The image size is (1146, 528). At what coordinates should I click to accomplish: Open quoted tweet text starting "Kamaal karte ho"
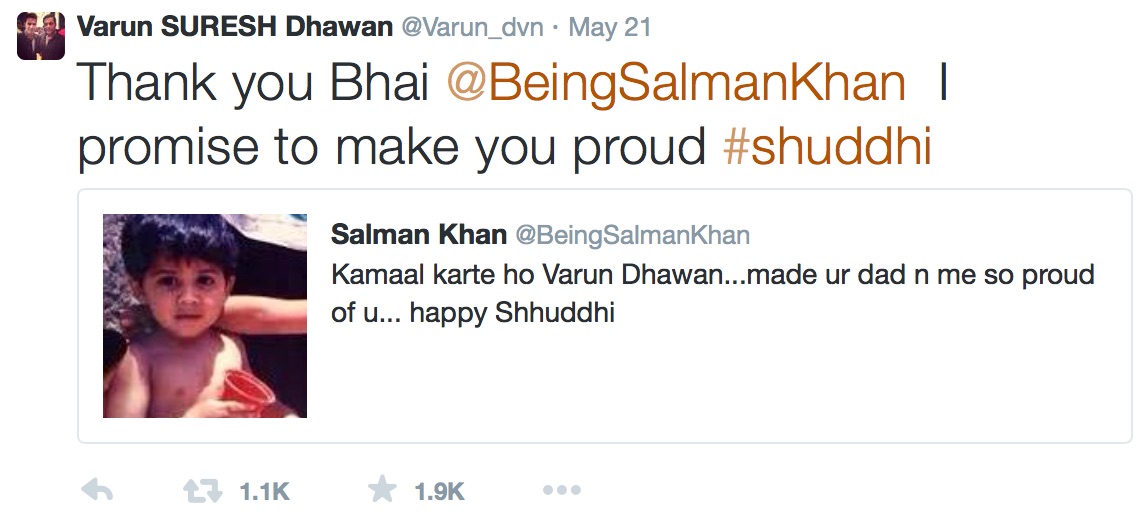430,275
